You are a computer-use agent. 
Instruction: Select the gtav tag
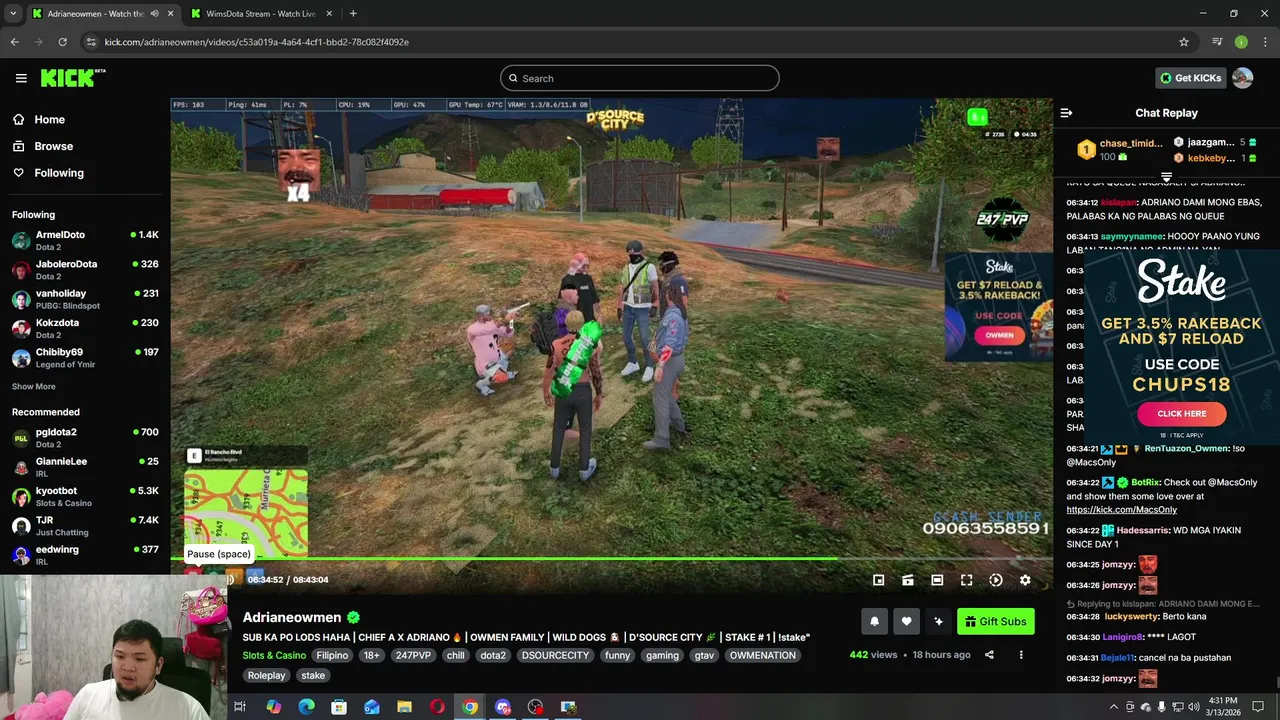704,656
